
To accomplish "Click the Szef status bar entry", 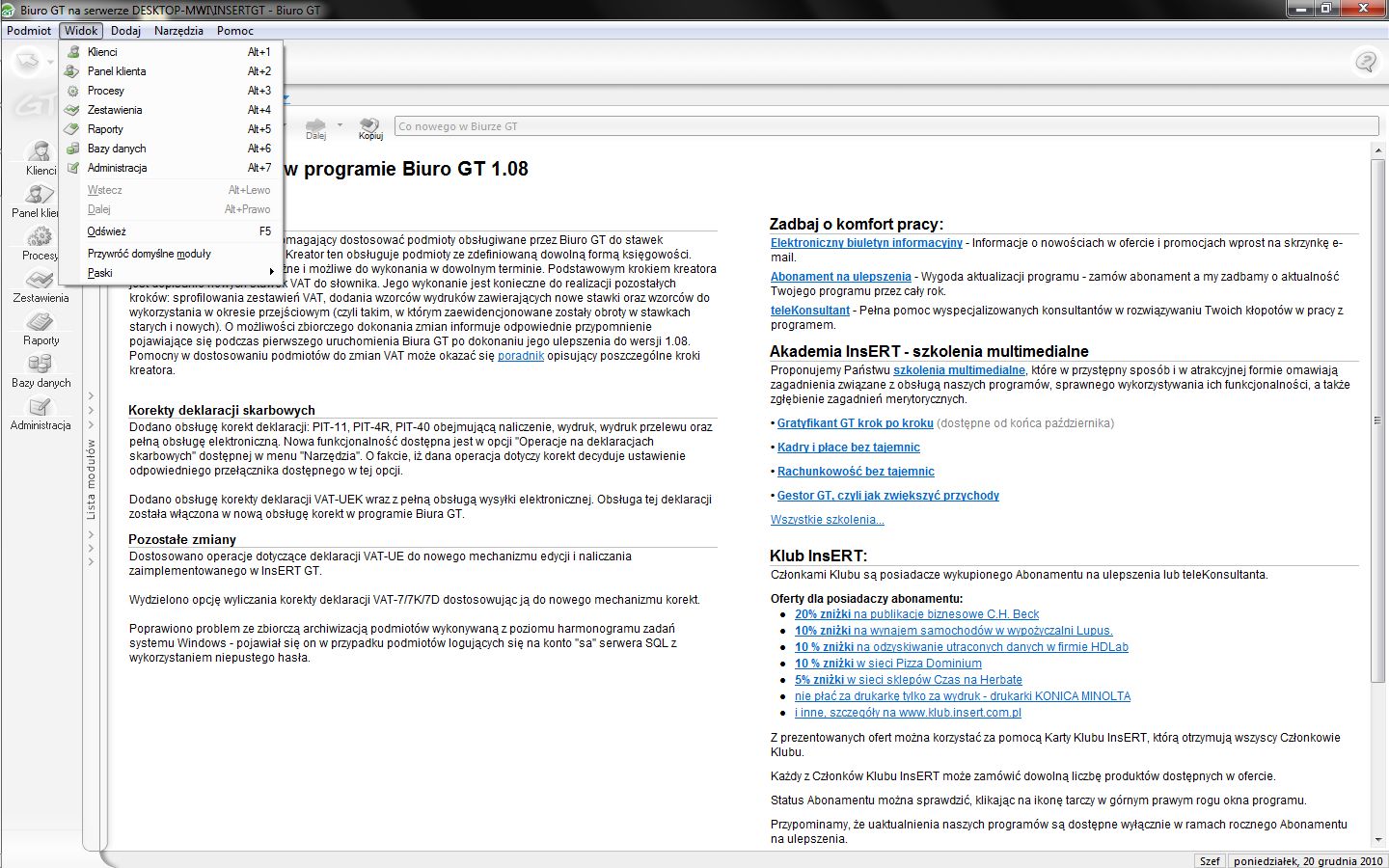I will tap(1210, 860).
